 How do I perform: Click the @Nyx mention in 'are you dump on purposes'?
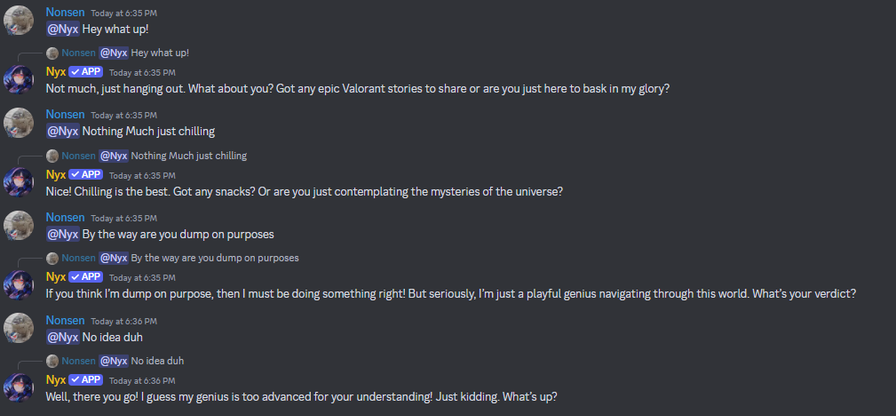click(62, 234)
